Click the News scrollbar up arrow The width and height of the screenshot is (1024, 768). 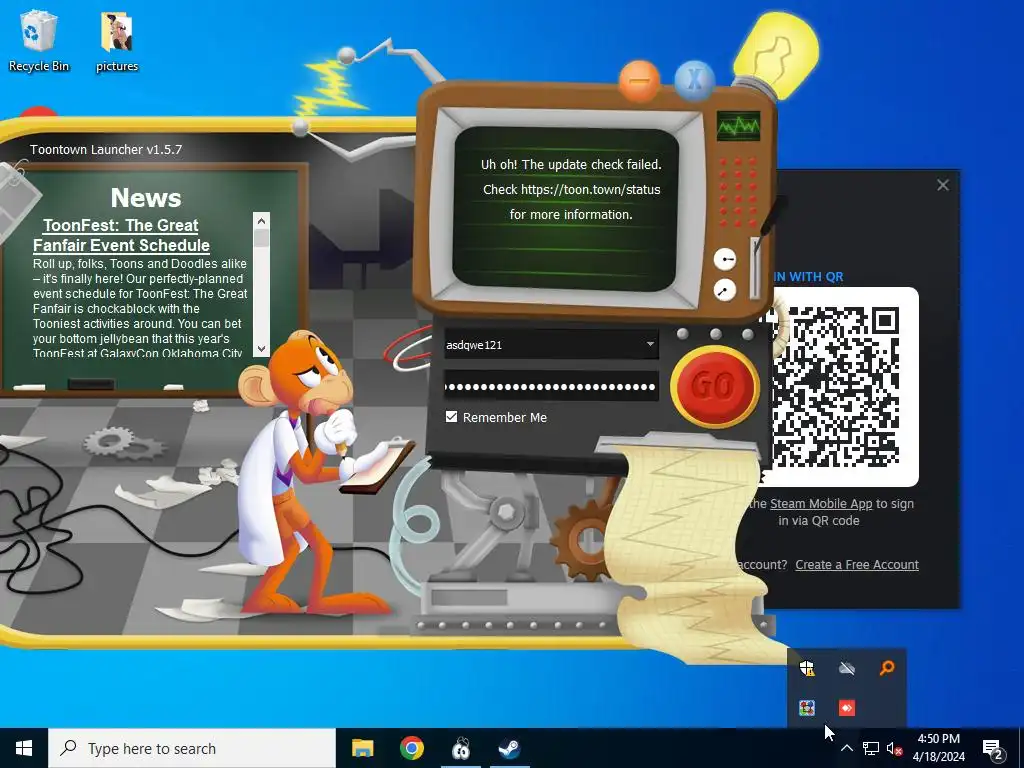[261, 220]
